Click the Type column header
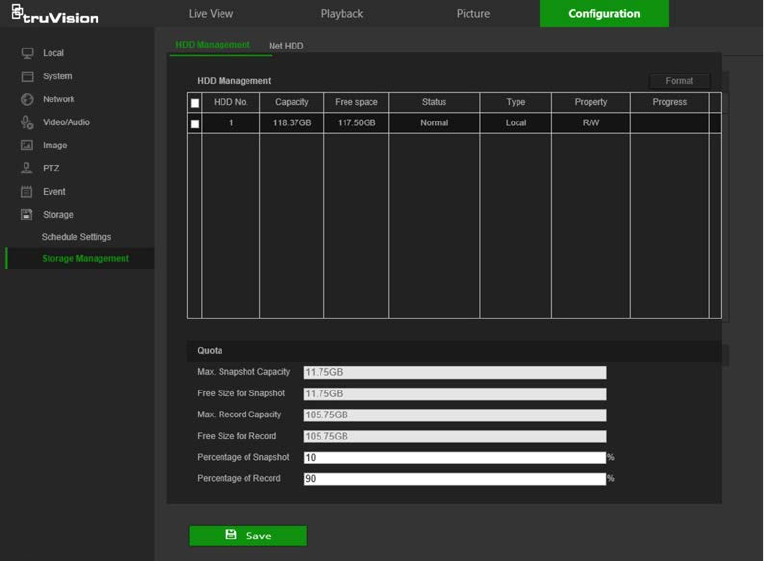Viewport: 764px width, 561px height. pyautogui.click(x=516, y=102)
